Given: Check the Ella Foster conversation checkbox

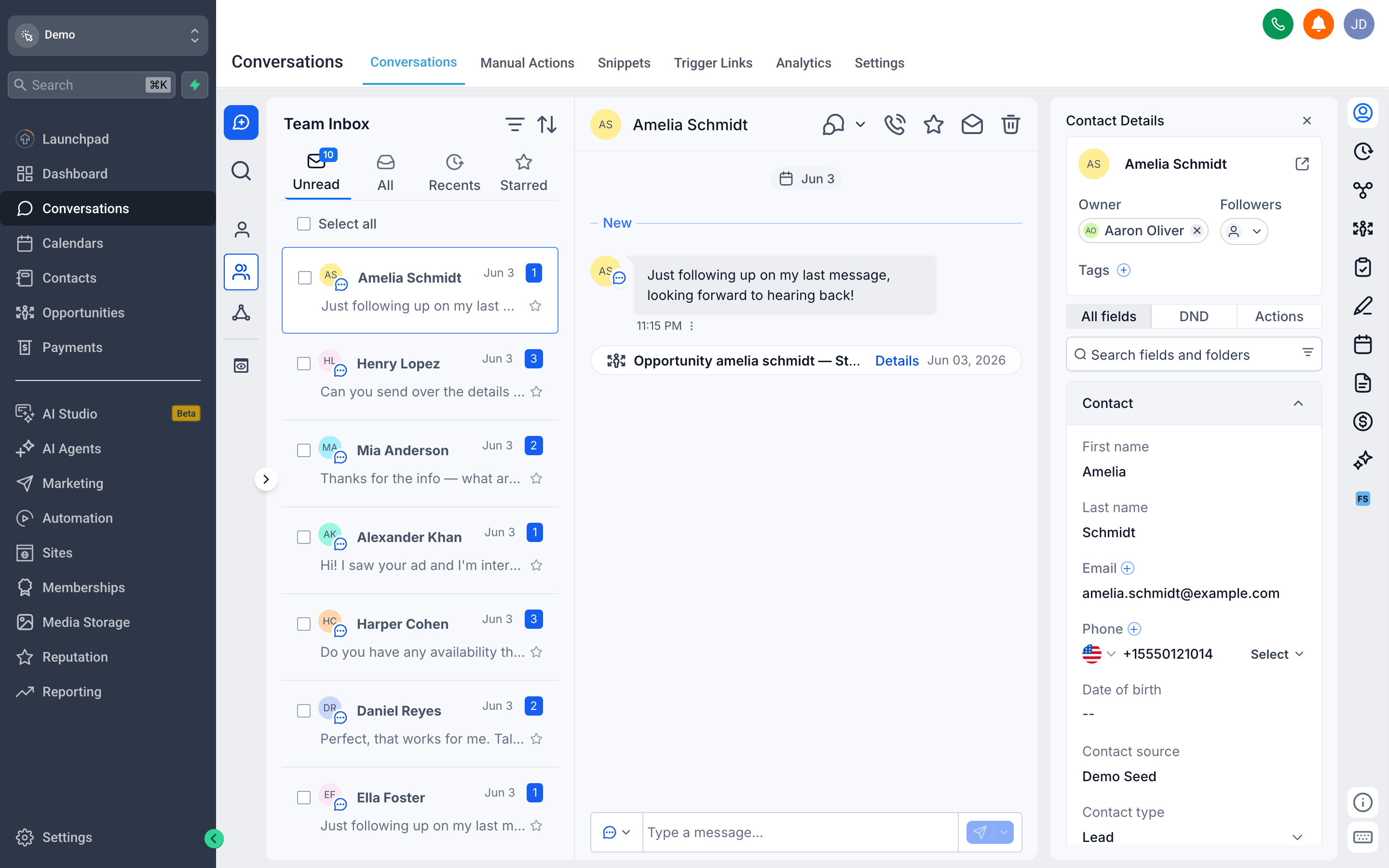Looking at the screenshot, I should pyautogui.click(x=304, y=798).
